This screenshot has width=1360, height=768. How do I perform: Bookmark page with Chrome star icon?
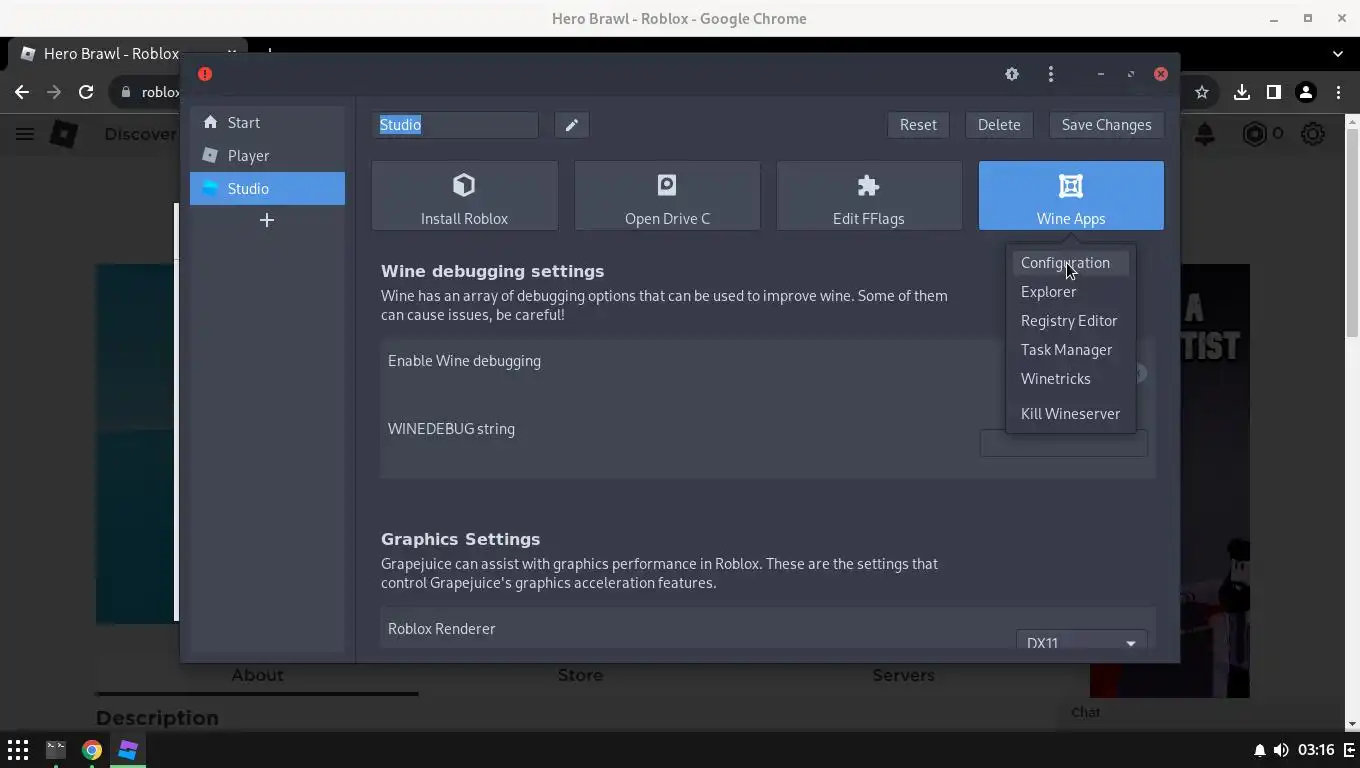click(x=1202, y=92)
